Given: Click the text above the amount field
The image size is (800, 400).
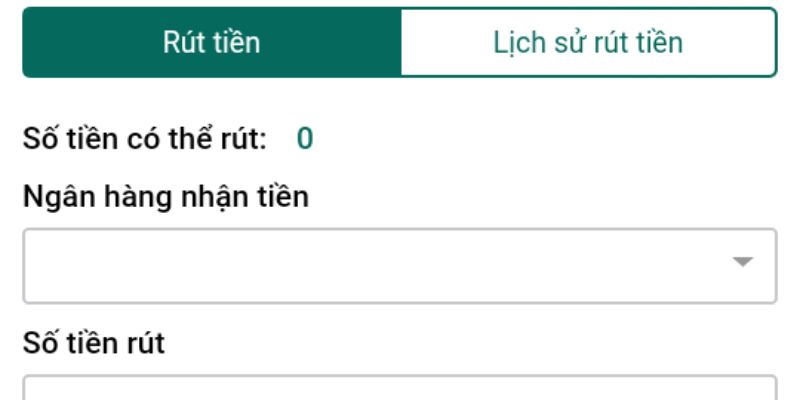Looking at the screenshot, I should coord(93,344).
